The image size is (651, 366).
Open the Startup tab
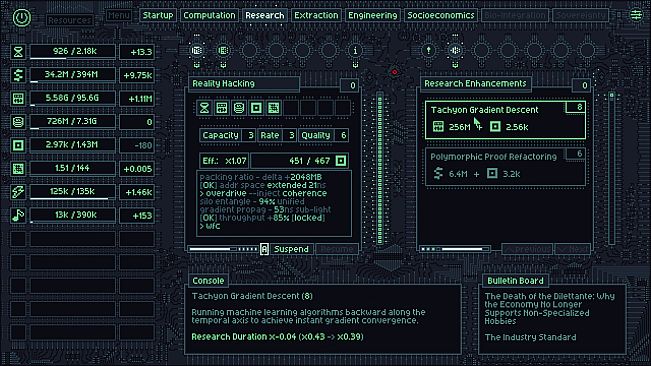158,15
